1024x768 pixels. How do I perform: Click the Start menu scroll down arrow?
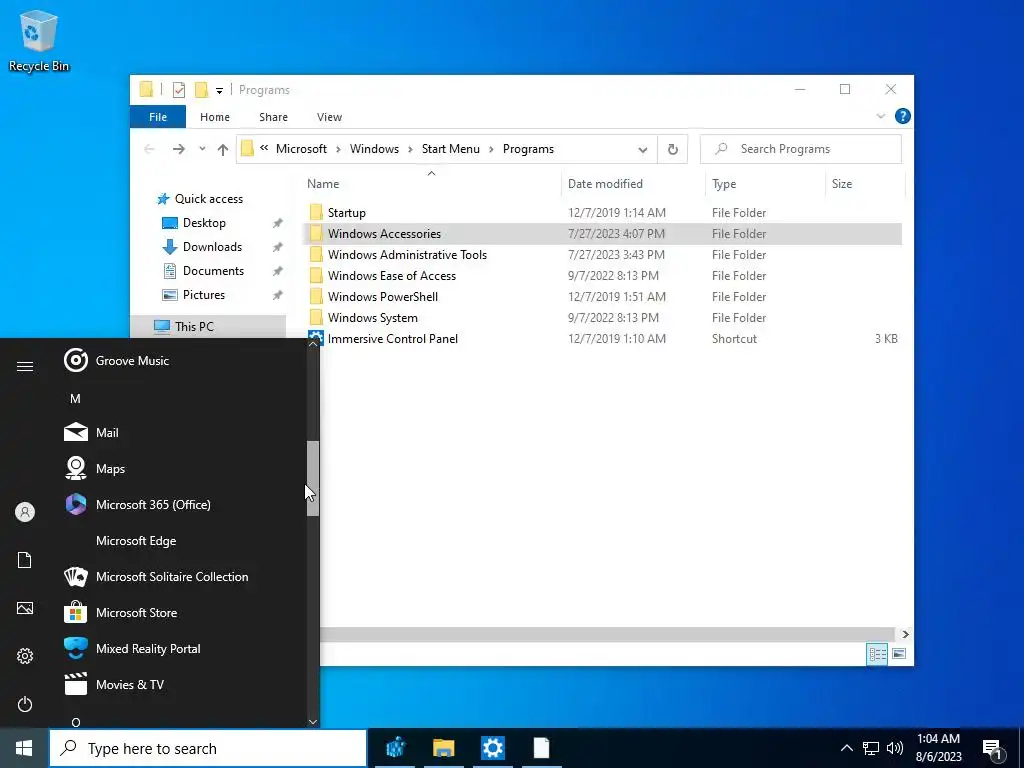(313, 722)
